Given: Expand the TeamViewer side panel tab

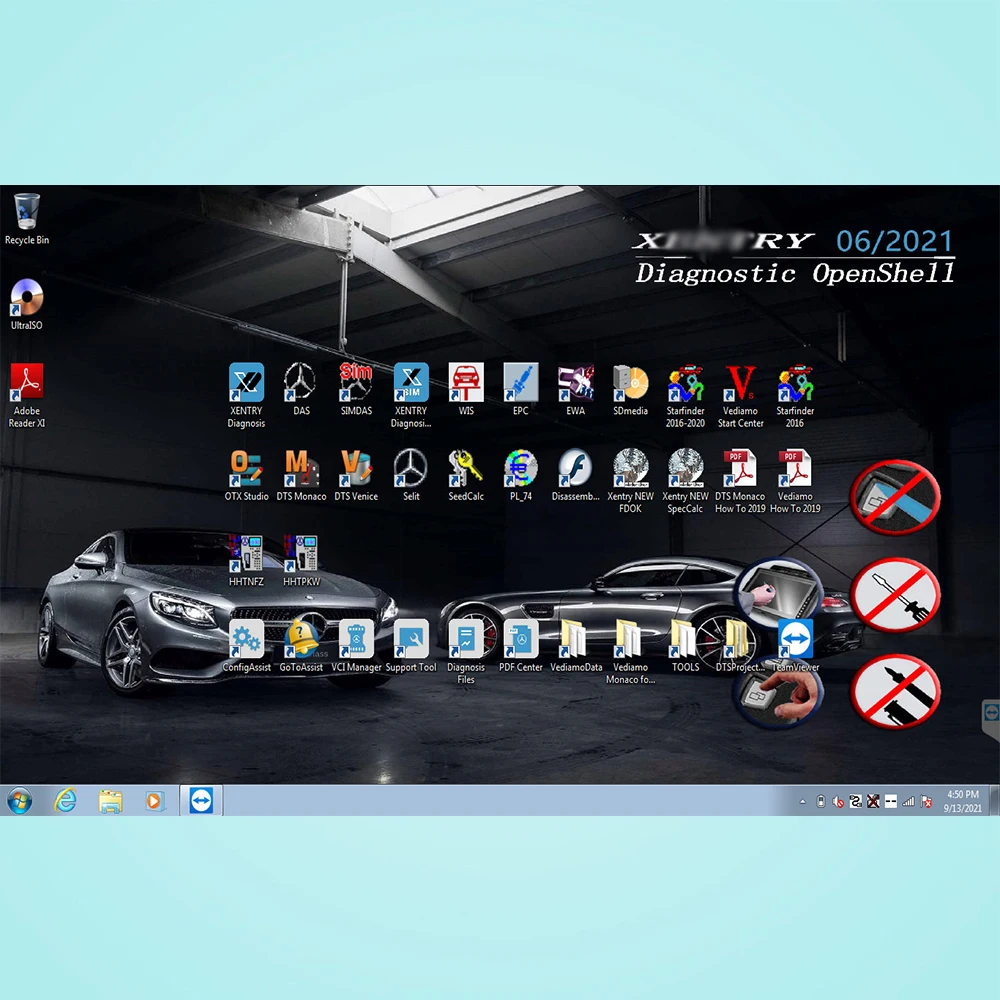Looking at the screenshot, I should pyautogui.click(x=991, y=717).
